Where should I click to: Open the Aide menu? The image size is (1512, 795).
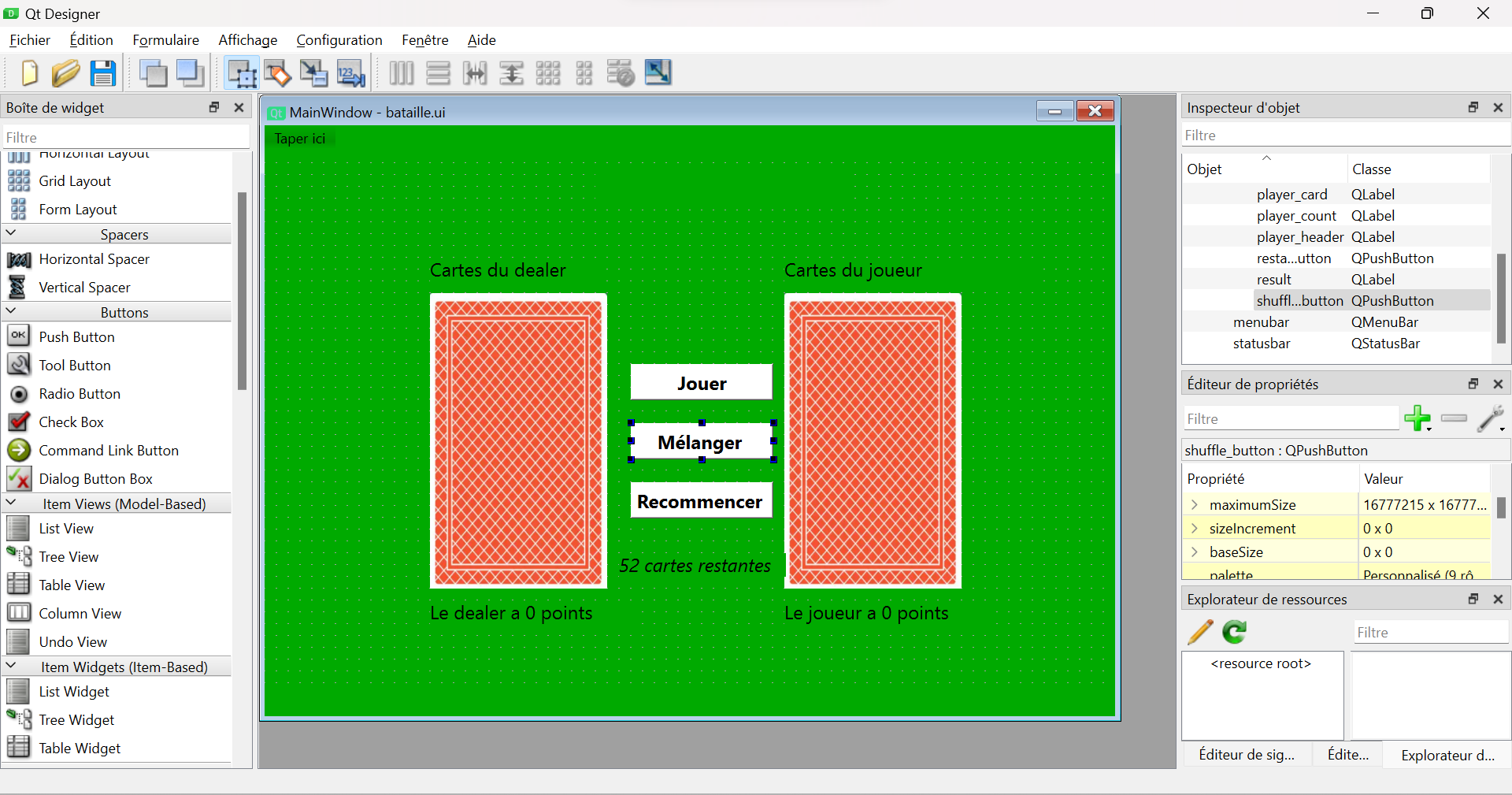[482, 39]
